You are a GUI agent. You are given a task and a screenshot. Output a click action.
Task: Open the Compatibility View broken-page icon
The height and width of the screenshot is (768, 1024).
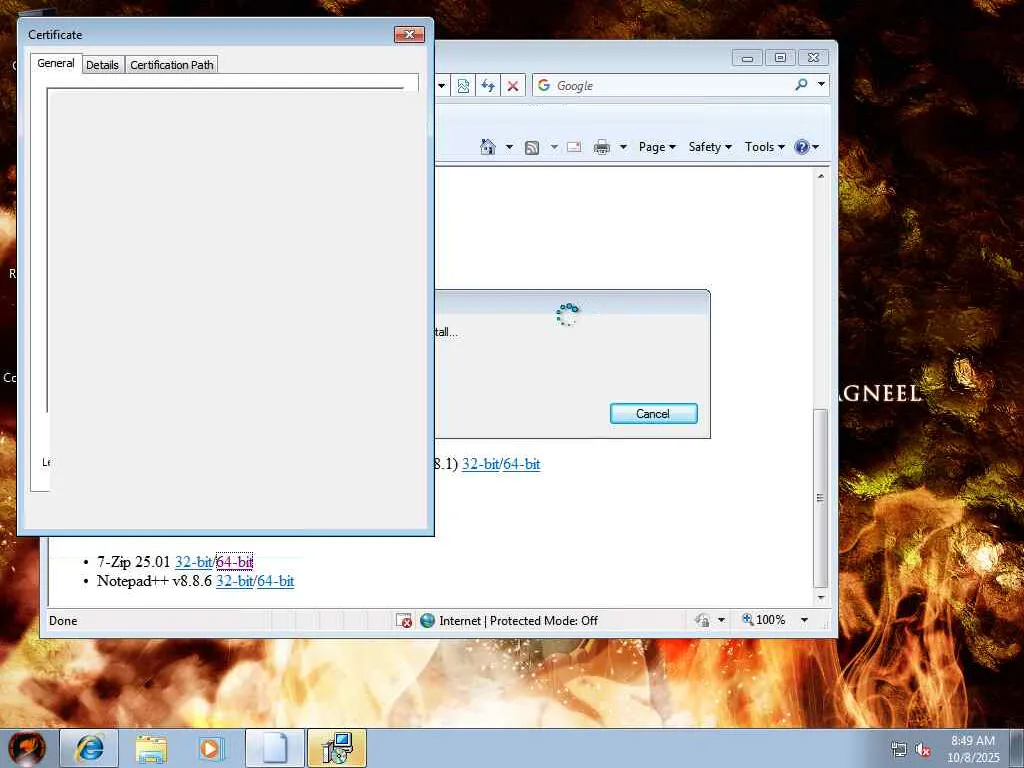(463, 86)
